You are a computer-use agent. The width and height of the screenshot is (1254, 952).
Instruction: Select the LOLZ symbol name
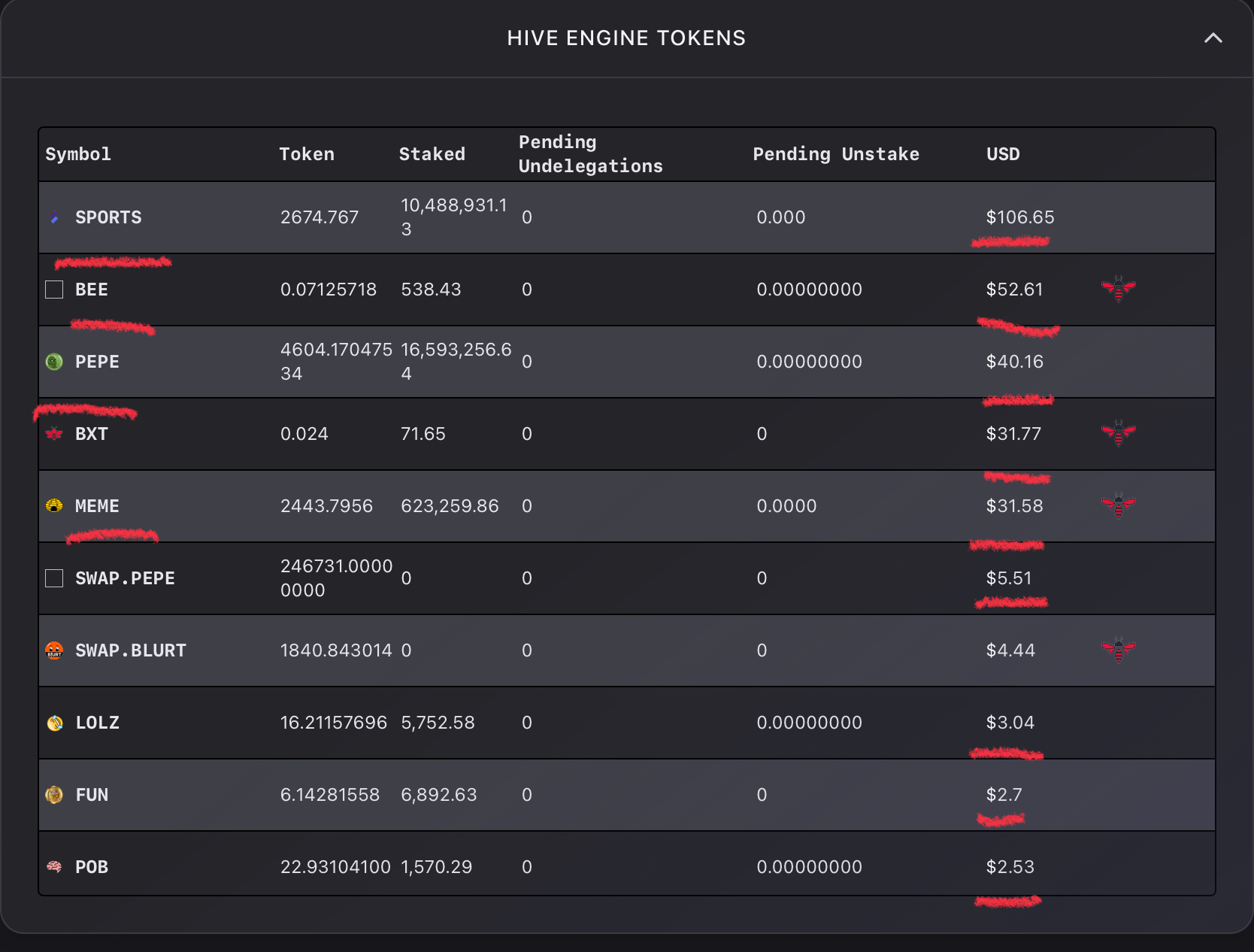point(97,723)
